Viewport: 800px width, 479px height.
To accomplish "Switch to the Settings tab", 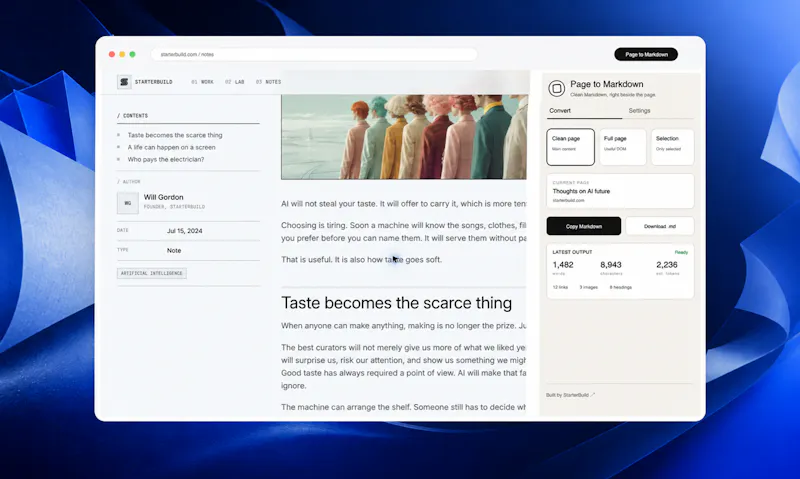I will pyautogui.click(x=639, y=111).
